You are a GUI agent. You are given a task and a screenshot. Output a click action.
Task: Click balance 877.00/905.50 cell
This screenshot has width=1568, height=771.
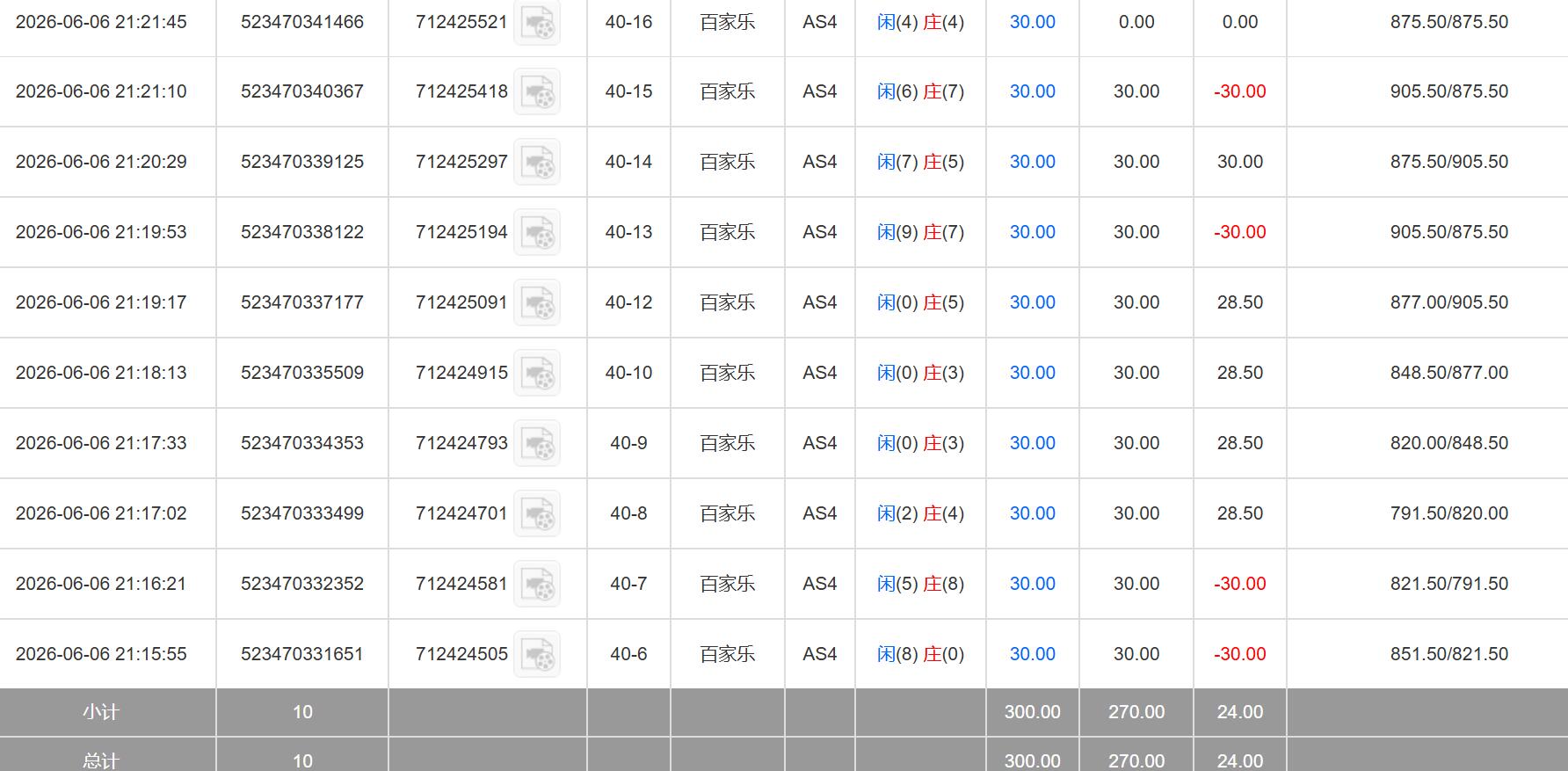click(x=1448, y=302)
